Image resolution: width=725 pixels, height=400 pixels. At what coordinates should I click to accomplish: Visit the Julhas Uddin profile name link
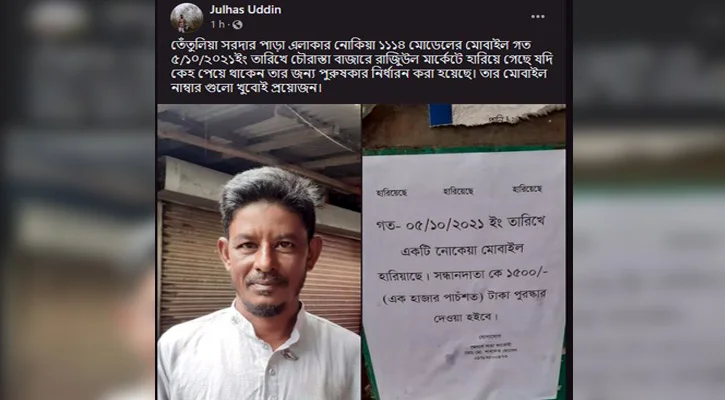pyautogui.click(x=245, y=9)
